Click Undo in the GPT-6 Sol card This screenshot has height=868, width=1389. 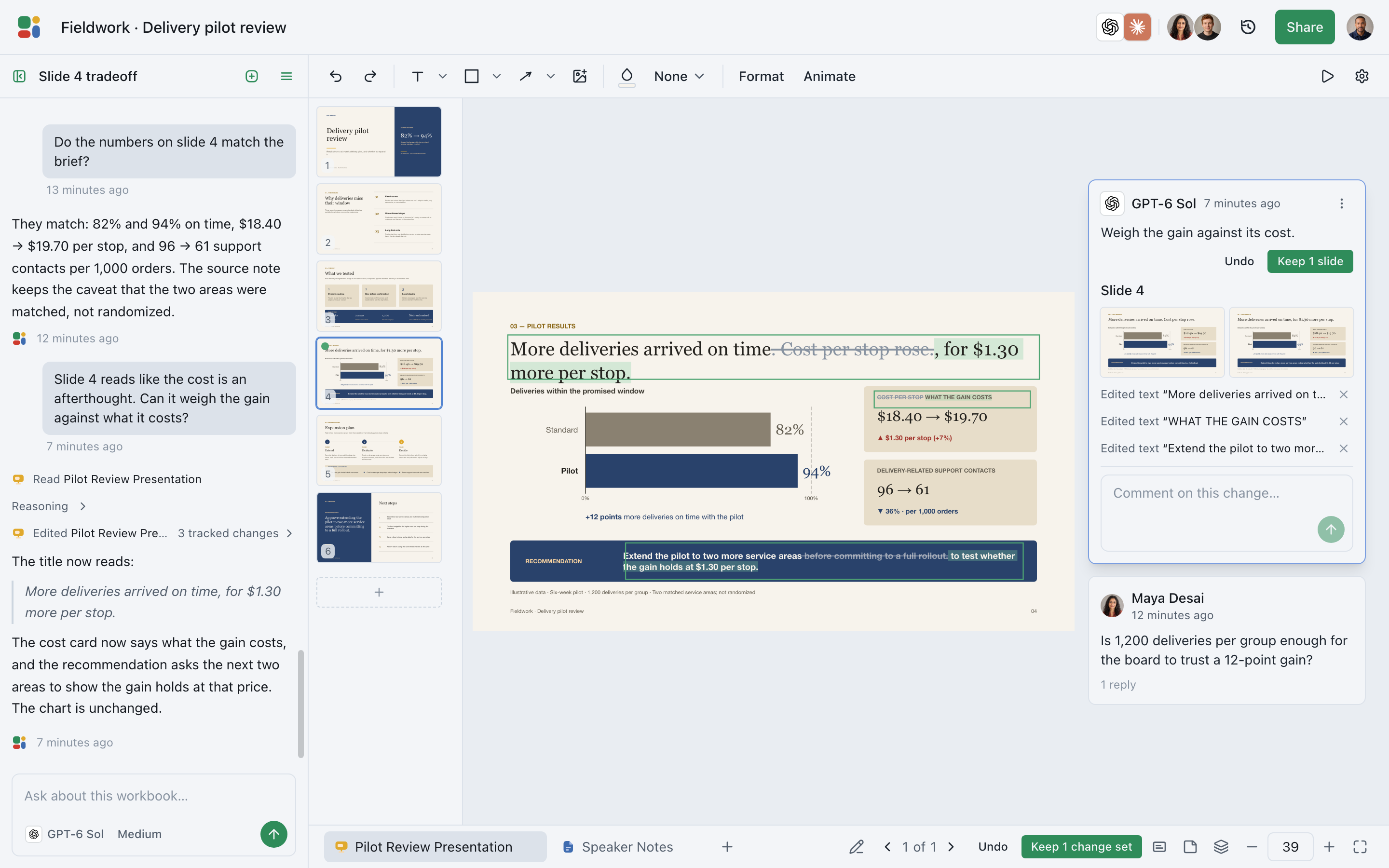(x=1239, y=261)
